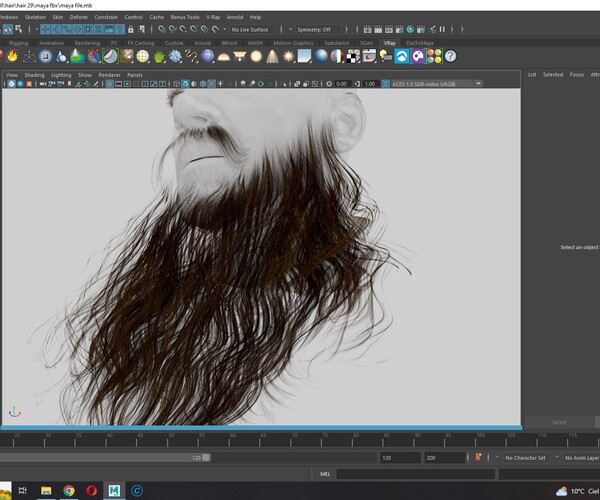The width and height of the screenshot is (600, 500).
Task: Open the viewport Renderer menu
Action: (109, 75)
